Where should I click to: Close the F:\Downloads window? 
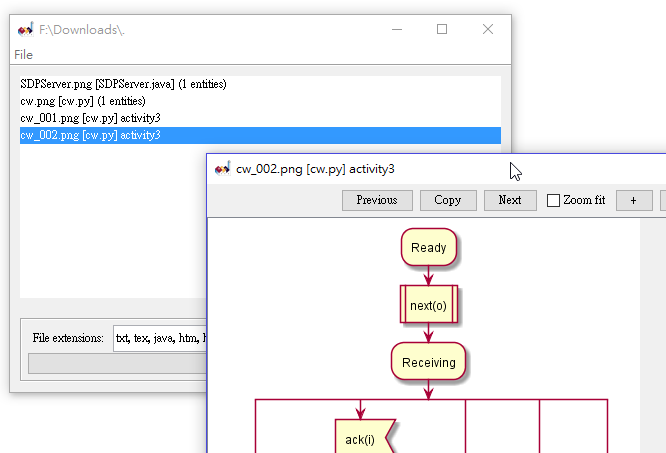pyautogui.click(x=488, y=29)
